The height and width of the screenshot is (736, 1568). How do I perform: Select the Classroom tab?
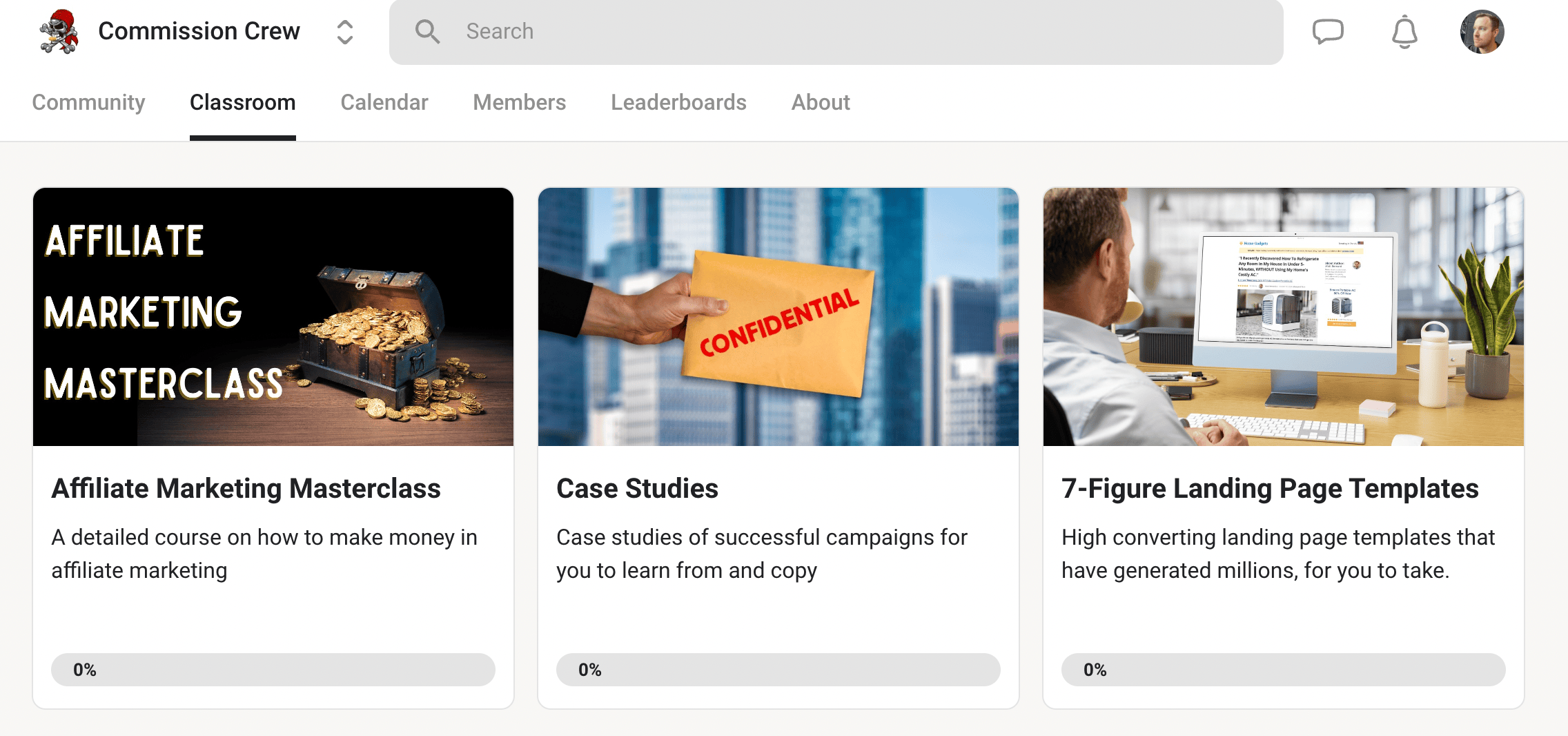click(242, 102)
